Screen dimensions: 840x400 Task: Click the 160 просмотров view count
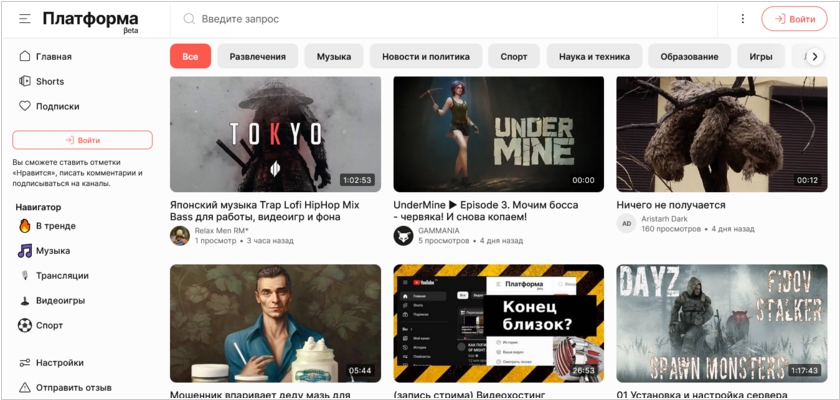pyautogui.click(x=671, y=229)
